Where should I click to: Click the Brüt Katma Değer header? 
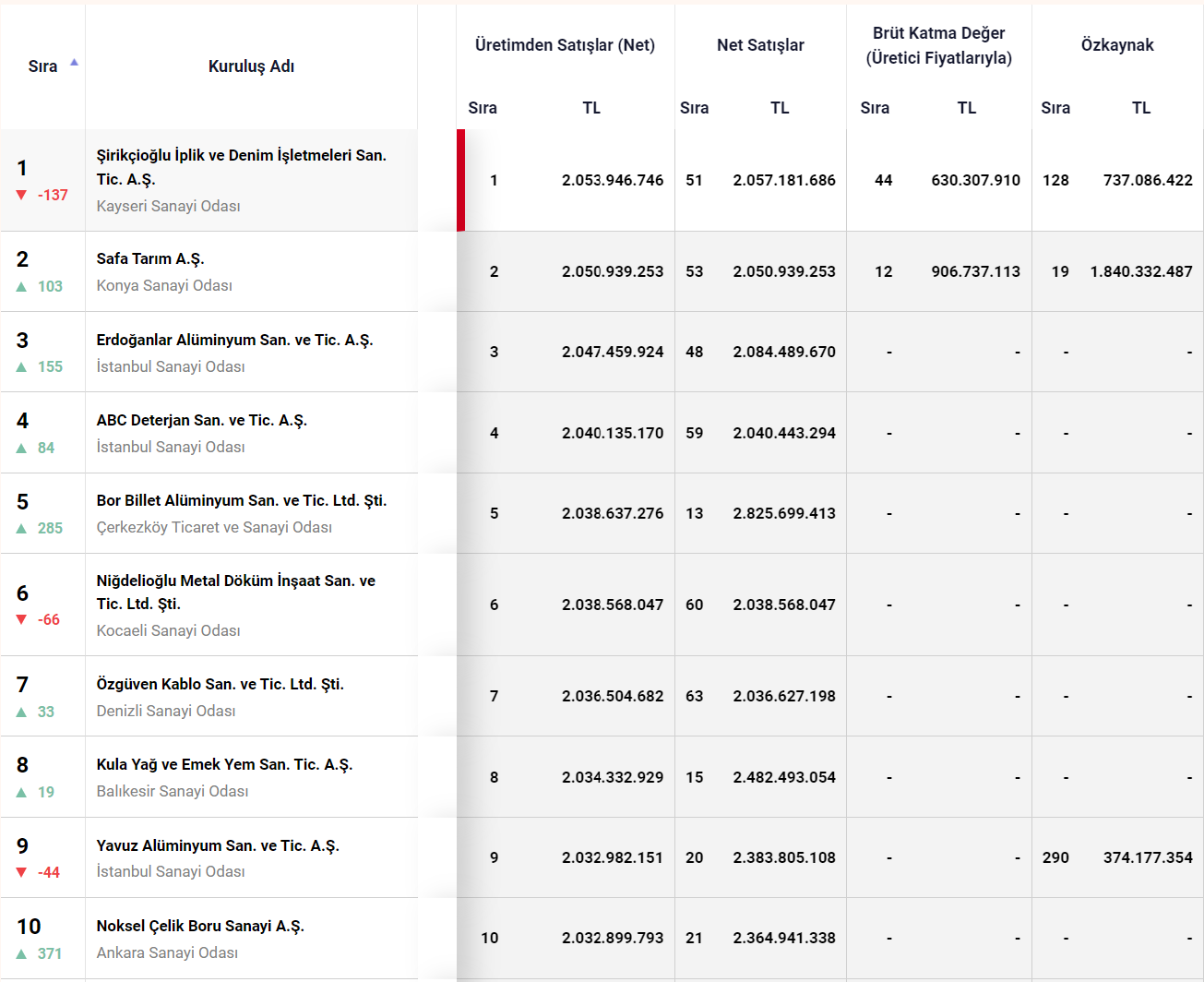point(938,45)
